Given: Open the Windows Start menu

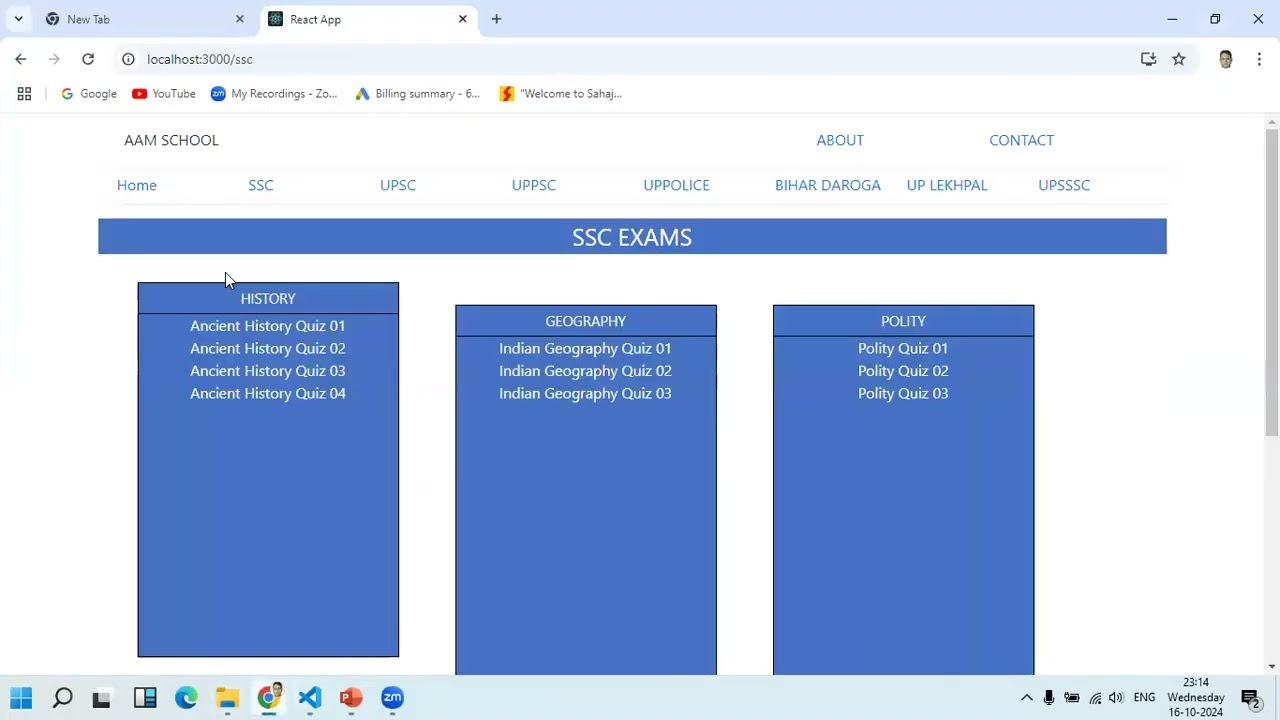Looking at the screenshot, I should pyautogui.click(x=21, y=698).
